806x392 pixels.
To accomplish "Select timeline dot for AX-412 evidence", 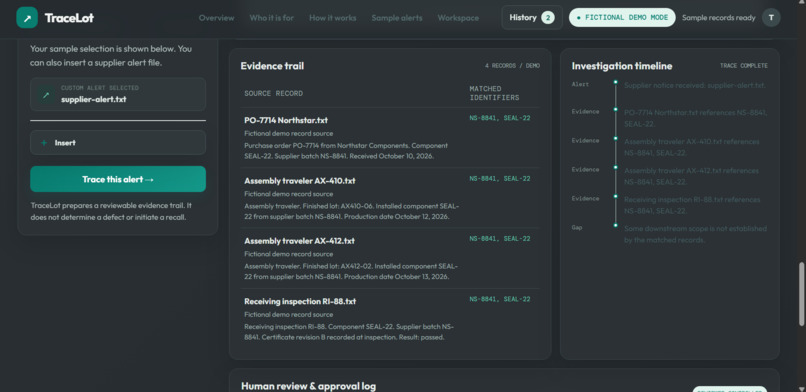I will coord(615,167).
